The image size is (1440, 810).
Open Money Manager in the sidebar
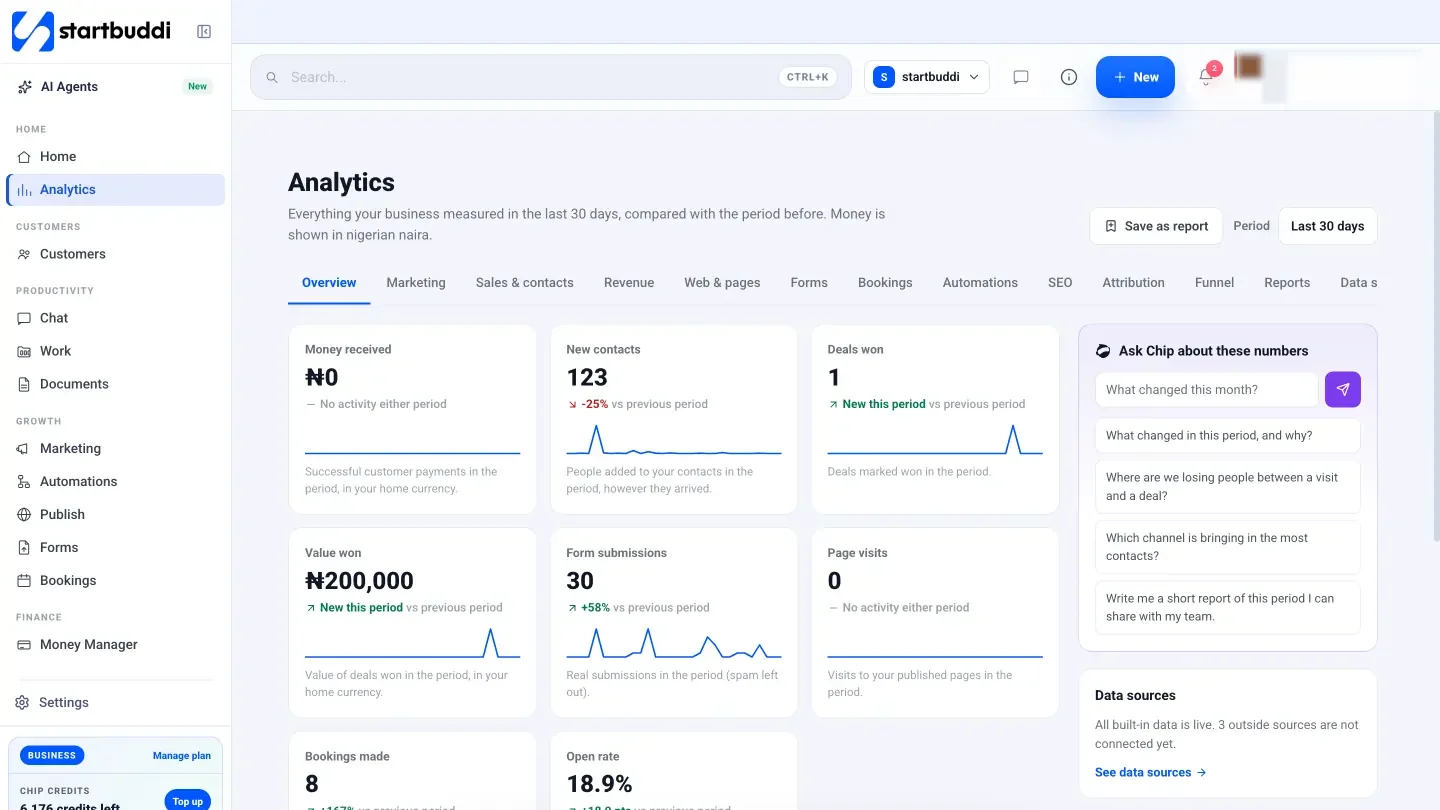point(116,644)
